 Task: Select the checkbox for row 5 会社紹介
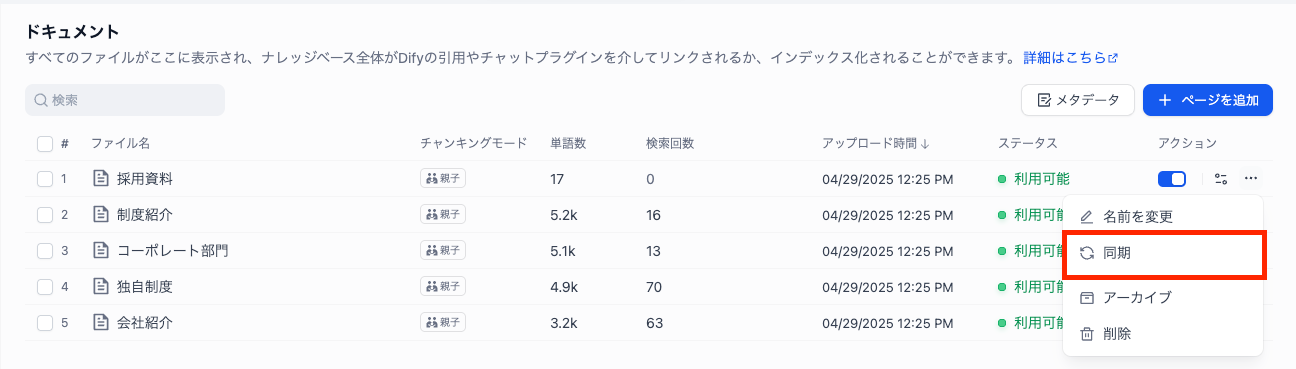click(44, 322)
